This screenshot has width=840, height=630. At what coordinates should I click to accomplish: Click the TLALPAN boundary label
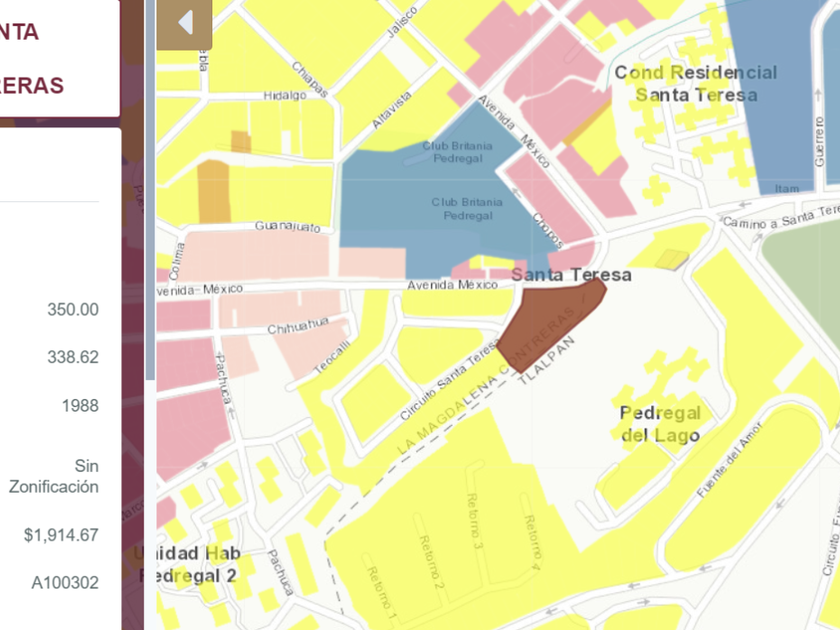546,360
